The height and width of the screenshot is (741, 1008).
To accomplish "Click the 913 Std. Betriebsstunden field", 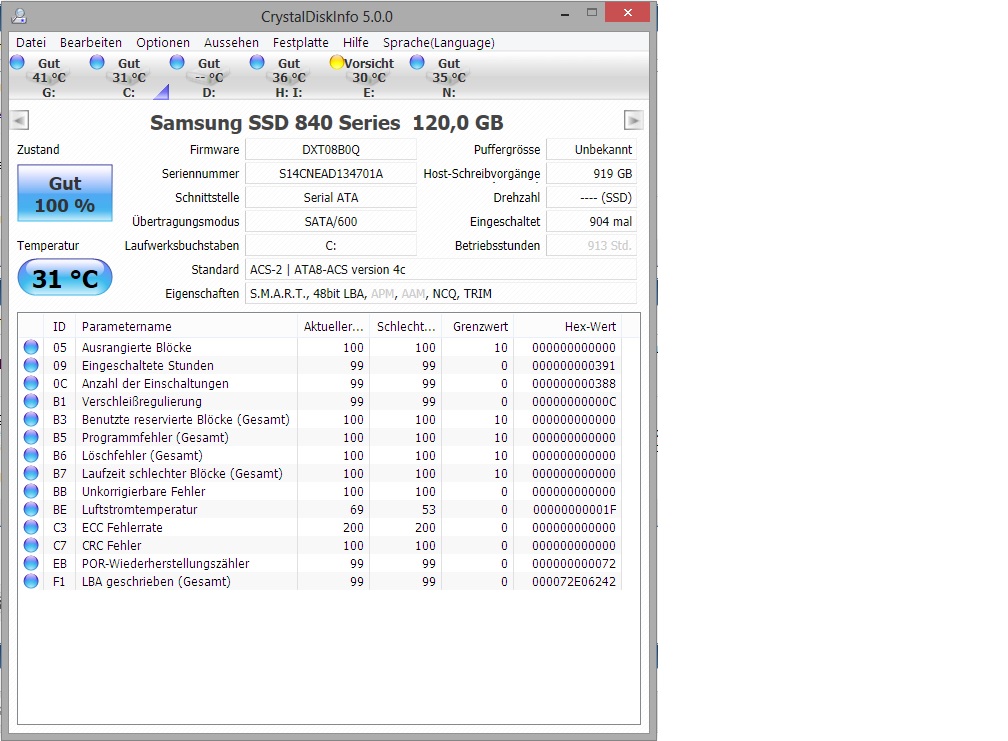I will pyautogui.click(x=591, y=246).
